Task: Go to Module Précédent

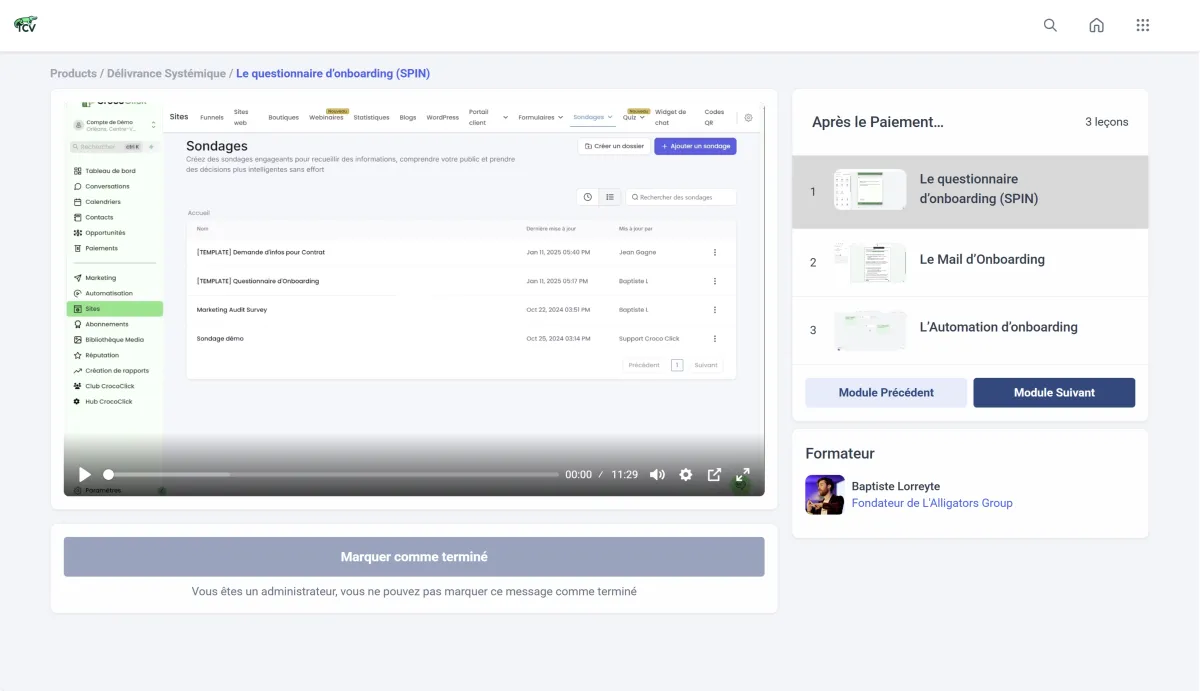Action: click(x=886, y=393)
